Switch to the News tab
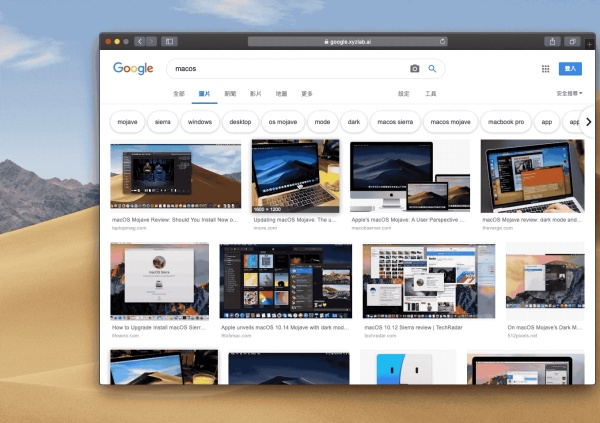Screen dimensions: 600x423 pos(230,93)
